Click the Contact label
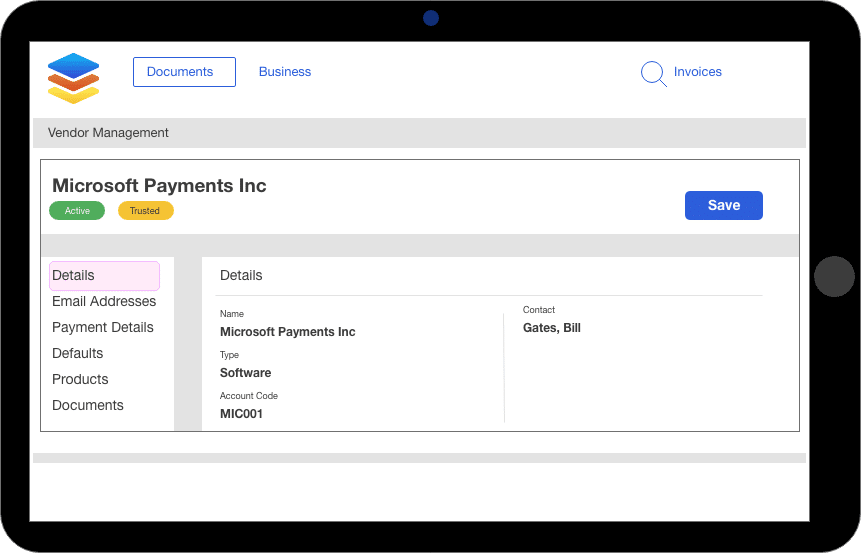This screenshot has width=861, height=553. (x=539, y=310)
